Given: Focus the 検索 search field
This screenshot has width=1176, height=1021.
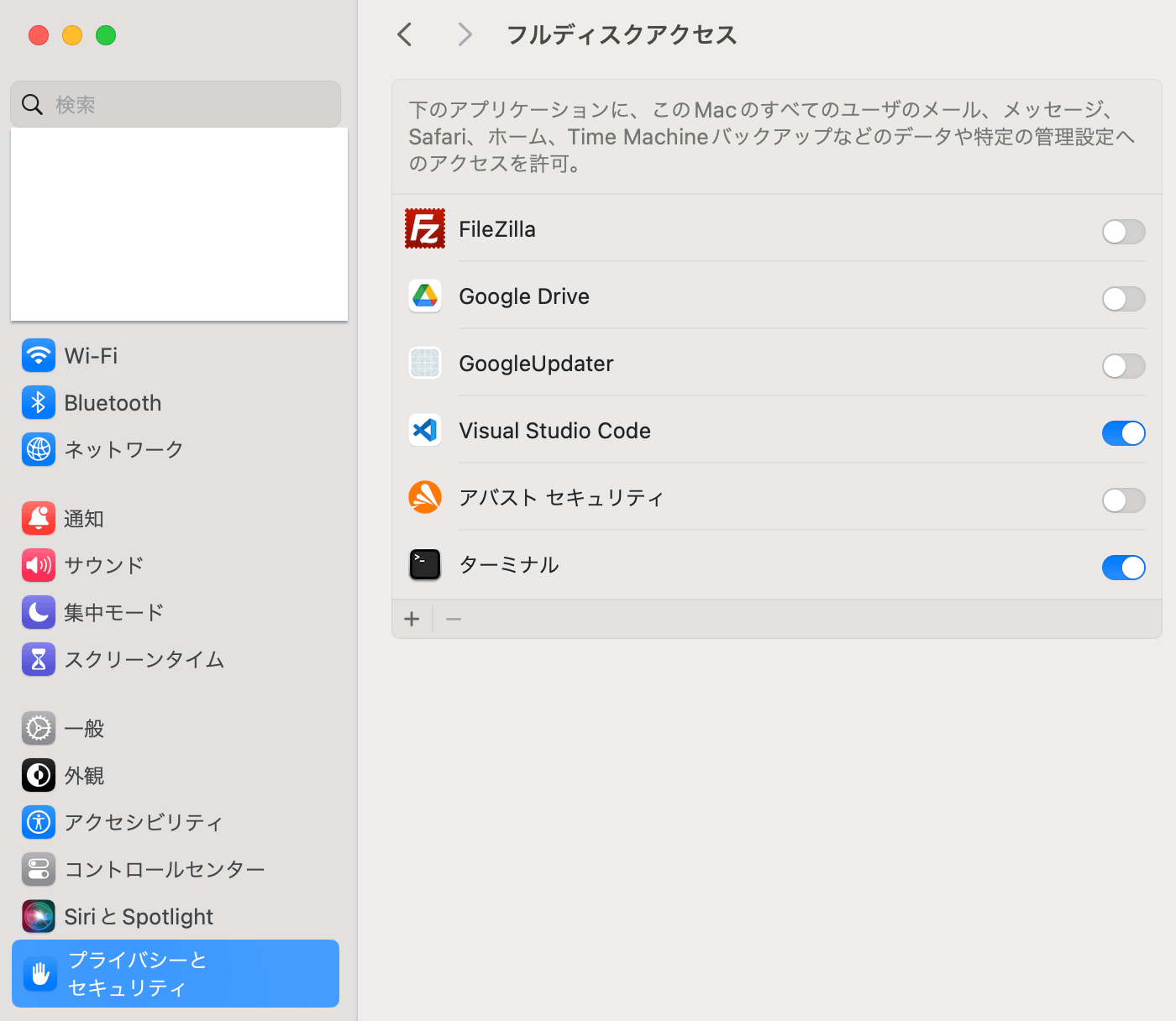Looking at the screenshot, I should coord(176,104).
